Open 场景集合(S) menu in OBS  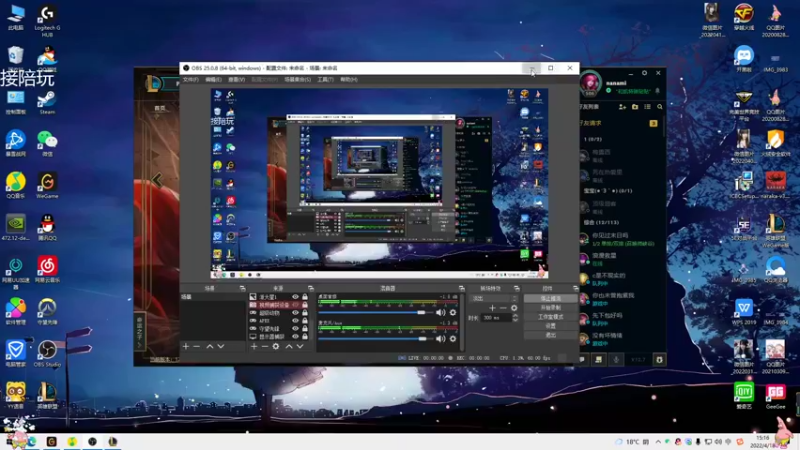297,80
